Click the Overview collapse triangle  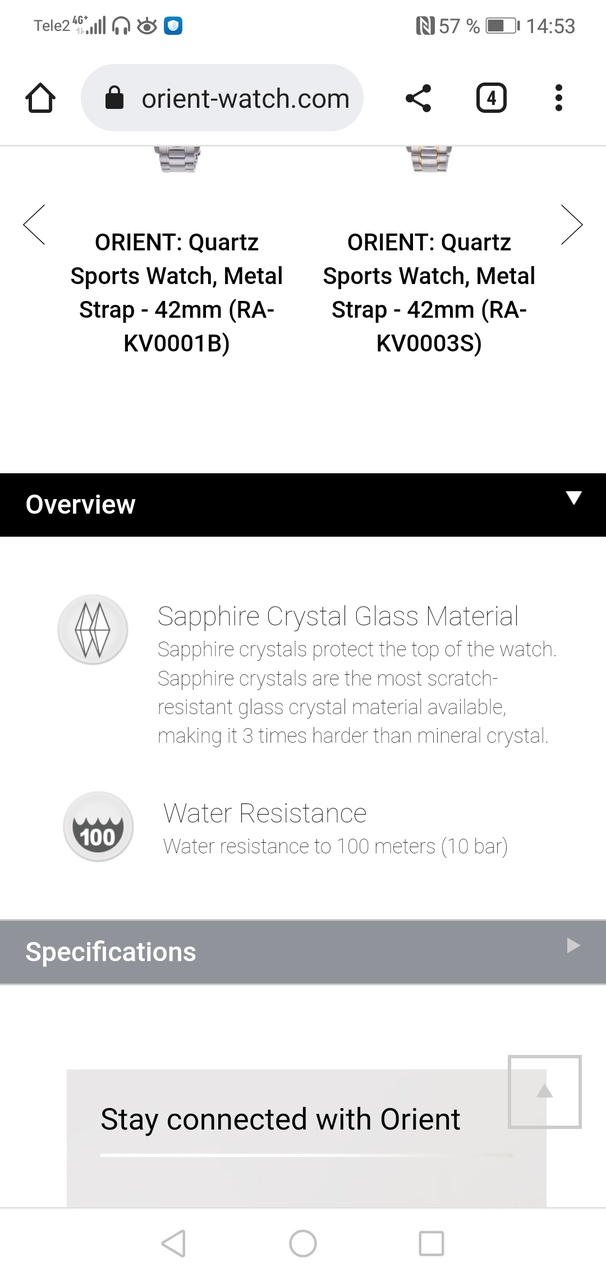click(x=573, y=498)
